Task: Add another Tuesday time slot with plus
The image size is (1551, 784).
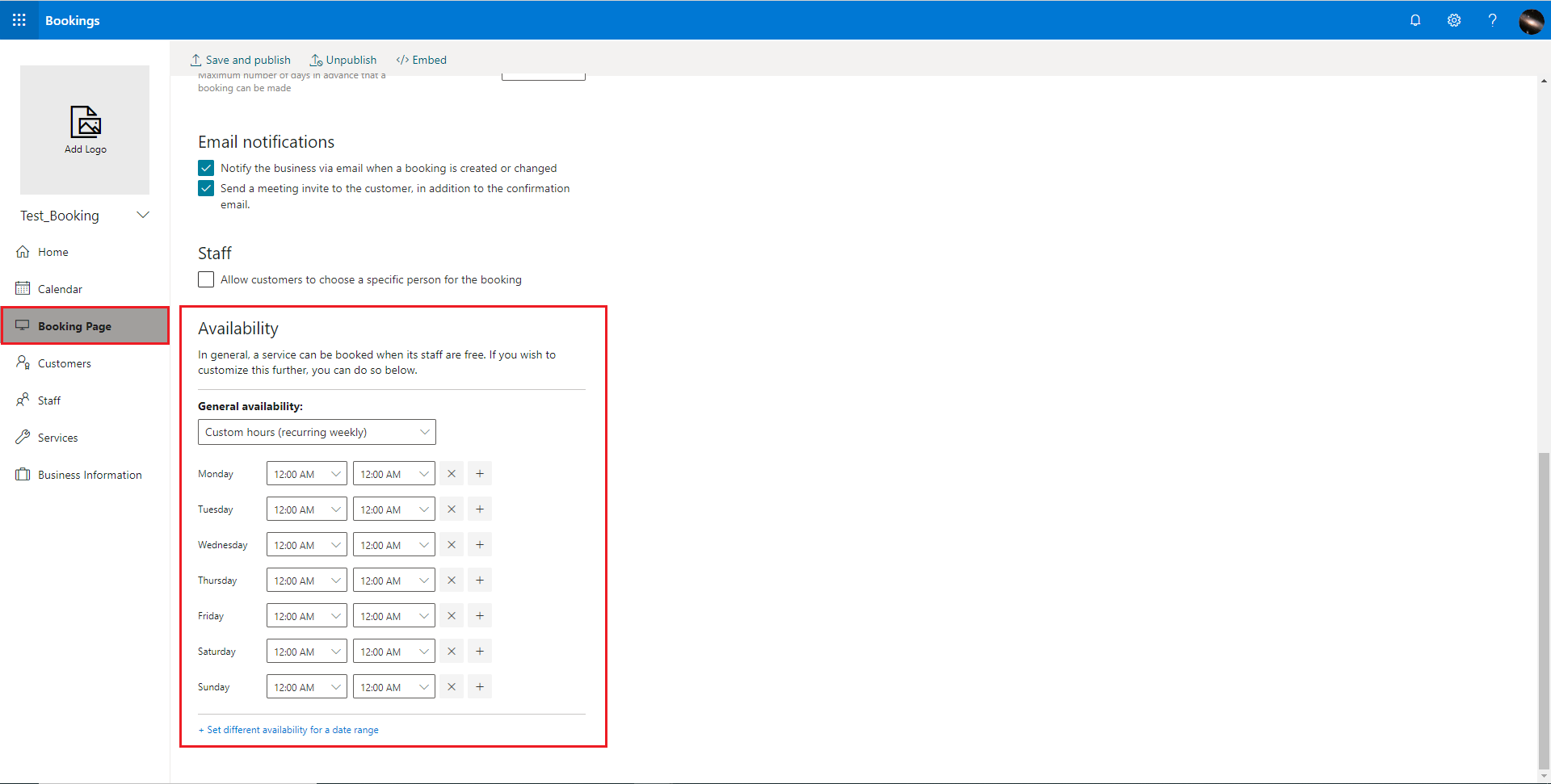Action: [x=480, y=509]
